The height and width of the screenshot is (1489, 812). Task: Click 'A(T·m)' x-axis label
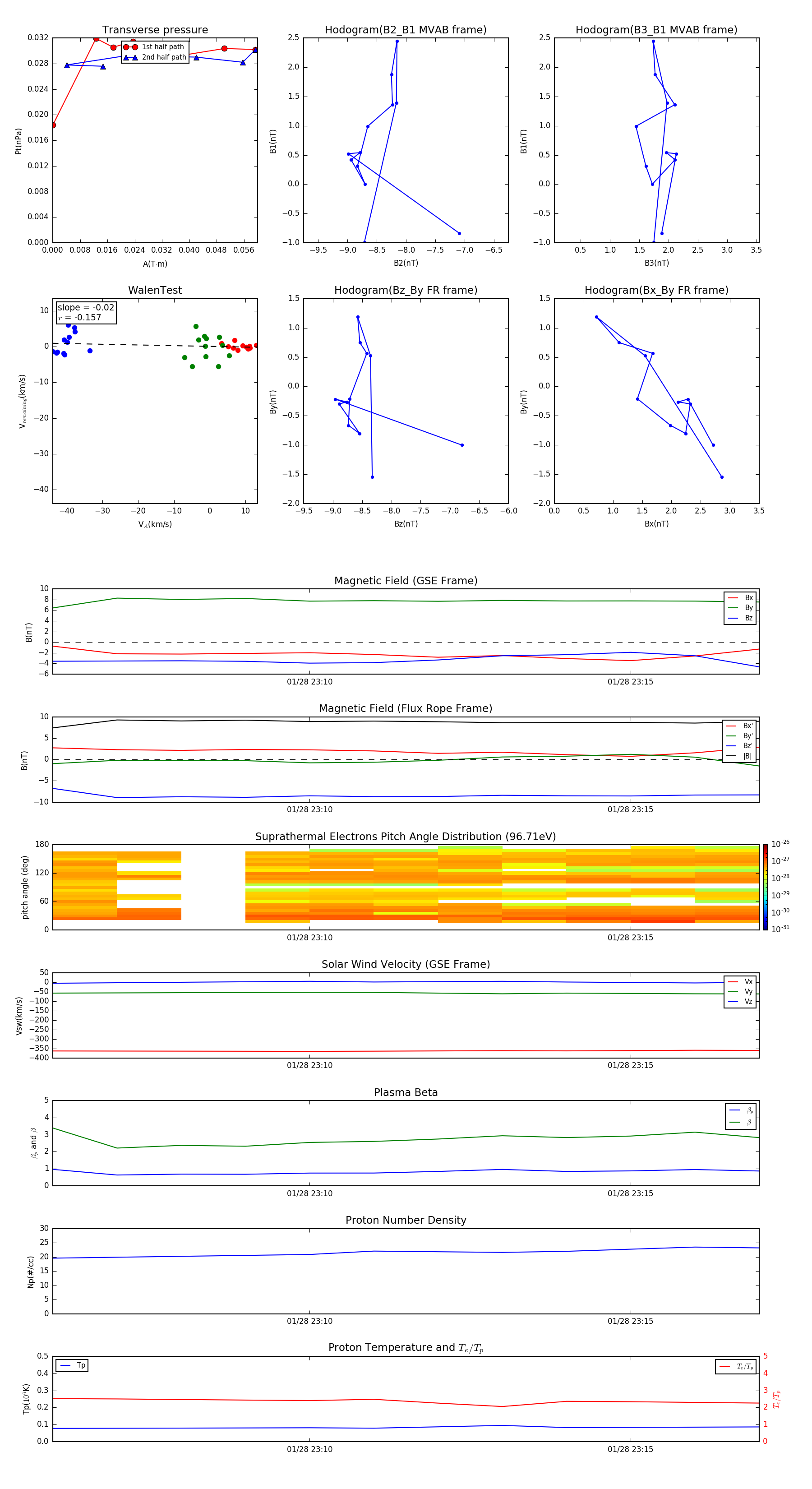click(155, 264)
